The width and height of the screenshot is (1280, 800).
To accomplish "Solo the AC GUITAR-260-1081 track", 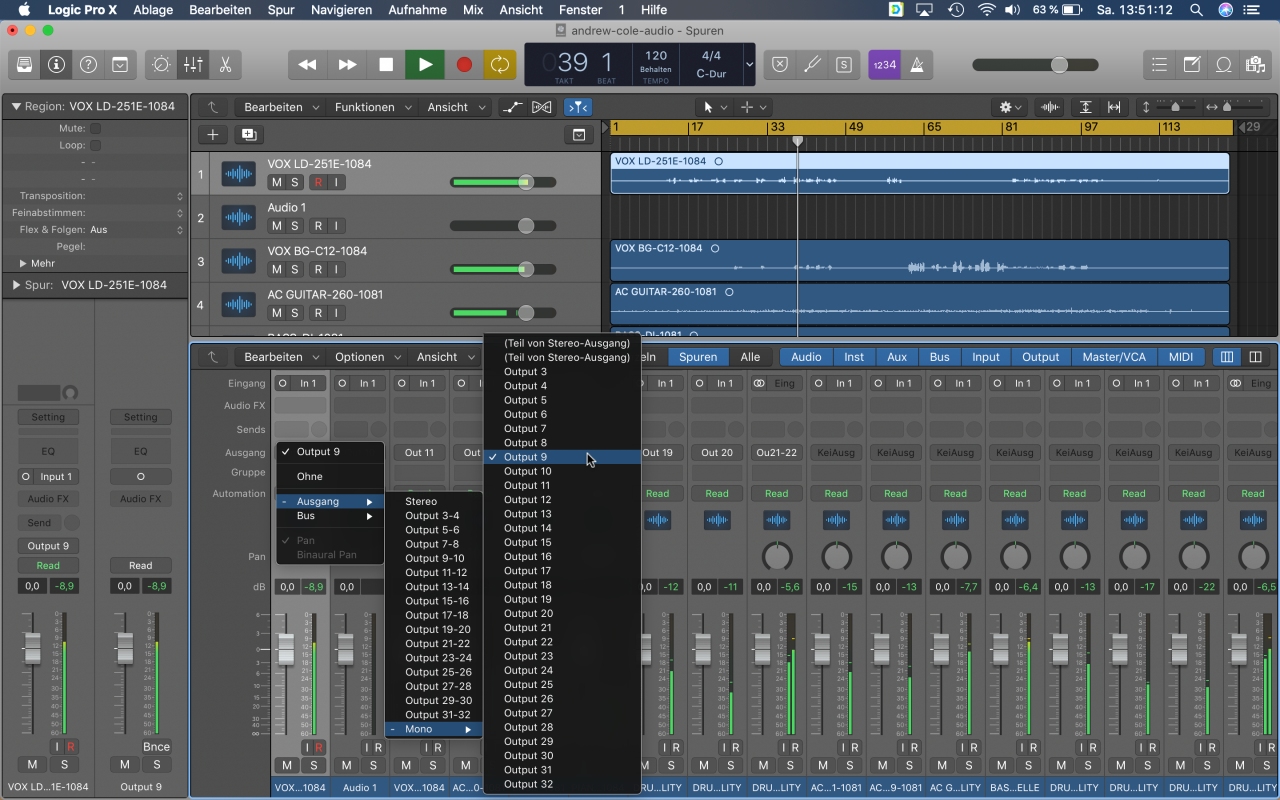I will pyautogui.click(x=295, y=313).
